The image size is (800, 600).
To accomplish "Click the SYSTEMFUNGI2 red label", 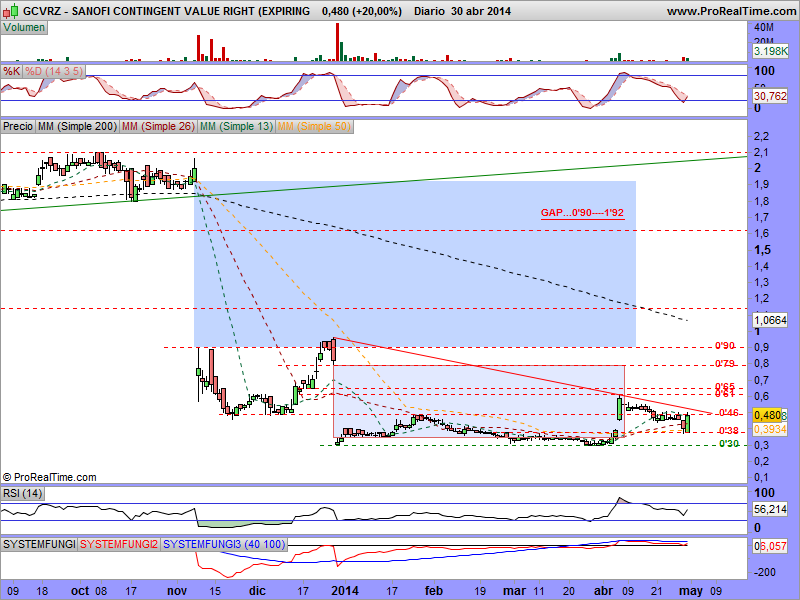I will (119, 544).
